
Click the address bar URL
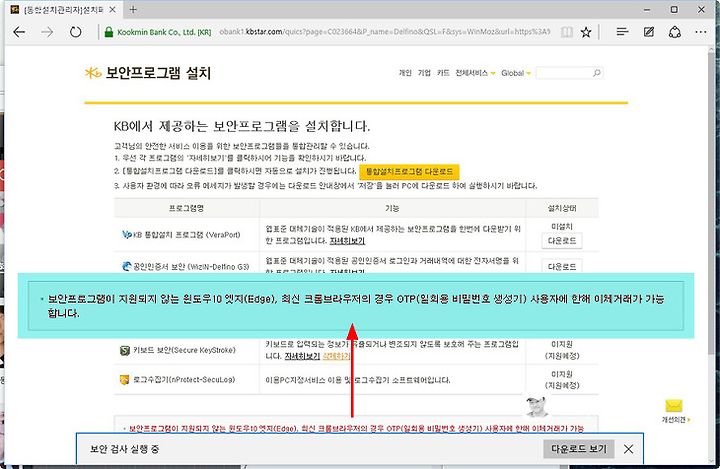coord(385,32)
